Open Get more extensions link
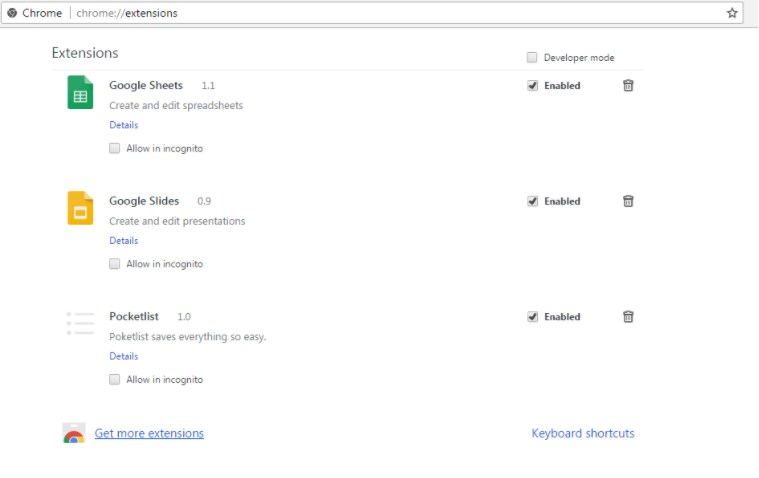The width and height of the screenshot is (759, 478). [149, 433]
